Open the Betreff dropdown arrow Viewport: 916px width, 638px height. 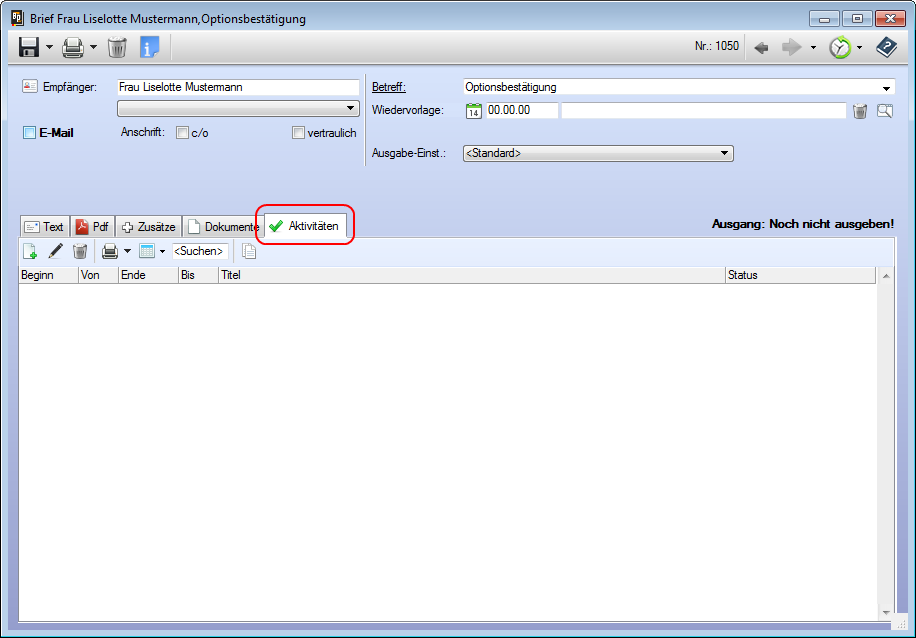click(886, 88)
